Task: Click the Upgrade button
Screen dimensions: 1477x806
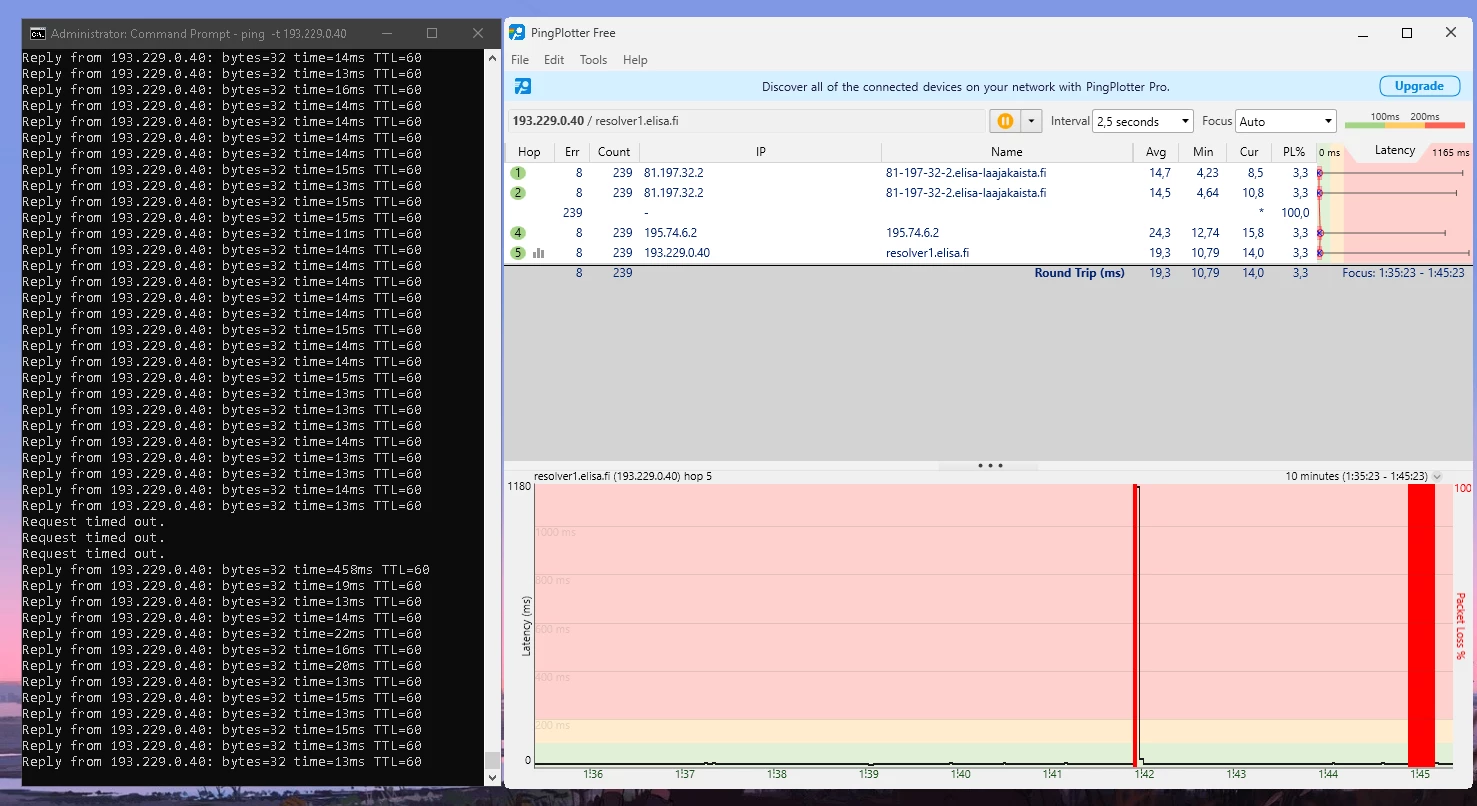Action: (x=1418, y=86)
